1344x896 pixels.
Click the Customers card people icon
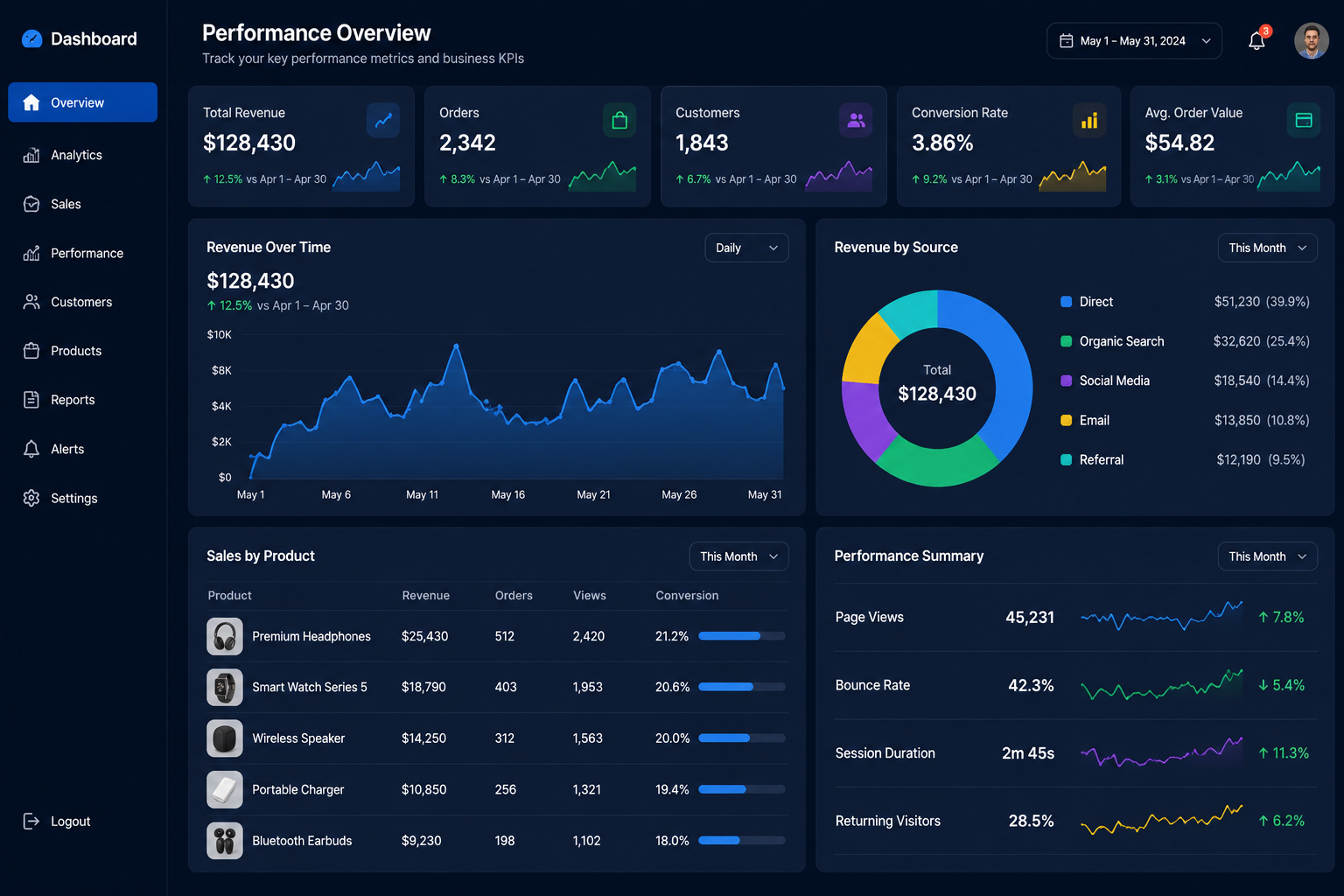tap(856, 121)
